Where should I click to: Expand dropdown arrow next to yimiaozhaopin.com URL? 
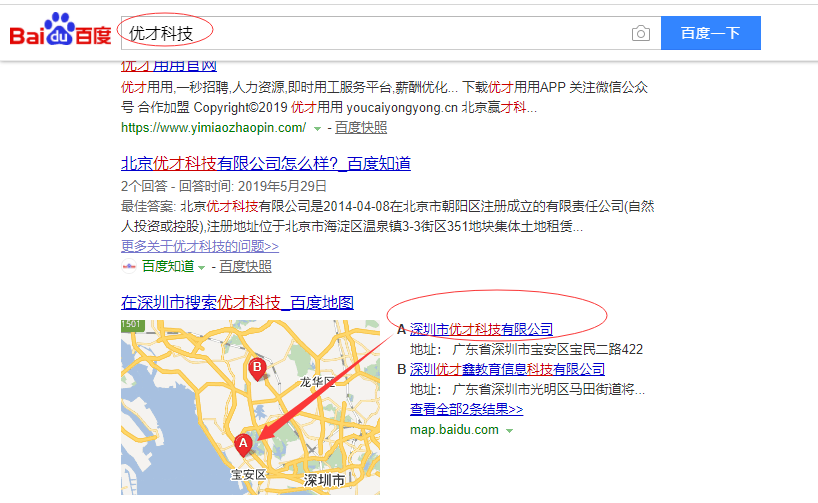tap(317, 128)
